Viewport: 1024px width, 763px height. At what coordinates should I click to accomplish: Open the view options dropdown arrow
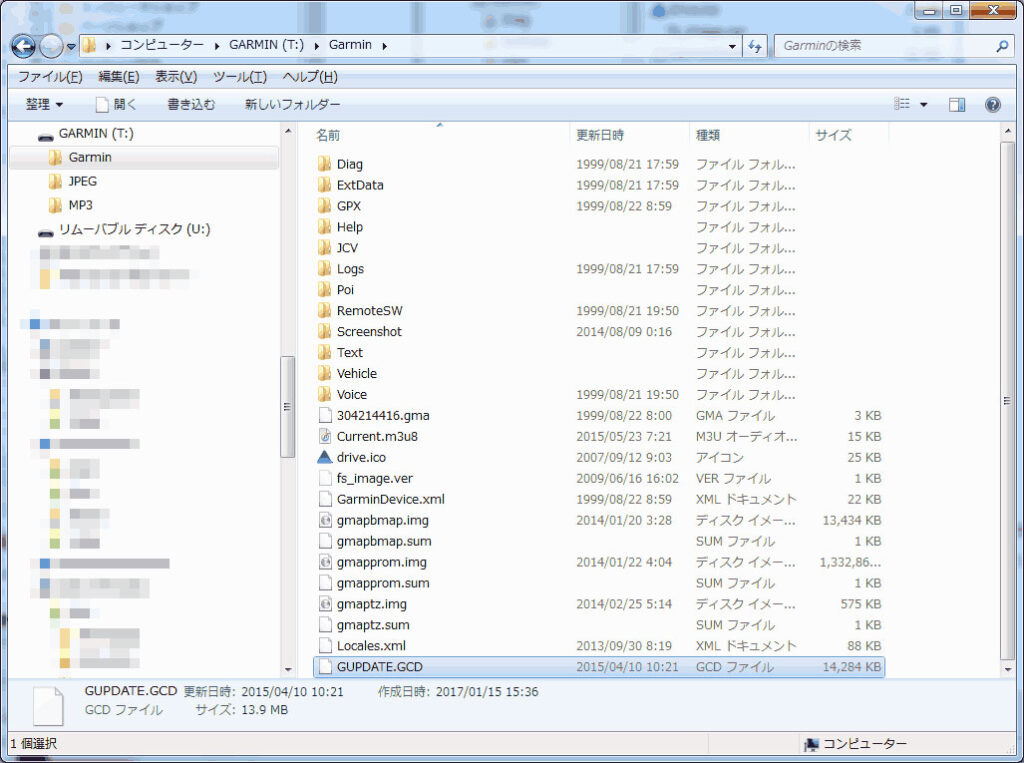click(923, 105)
